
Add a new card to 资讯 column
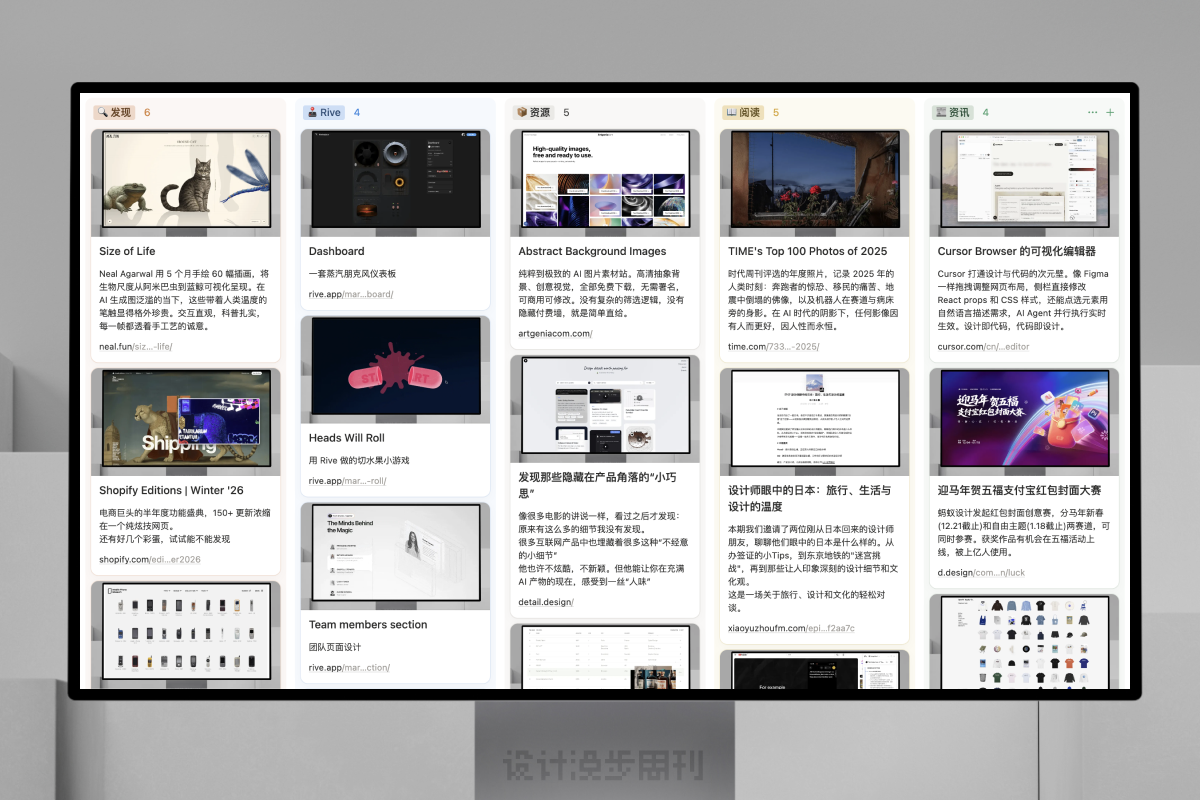tap(1110, 113)
